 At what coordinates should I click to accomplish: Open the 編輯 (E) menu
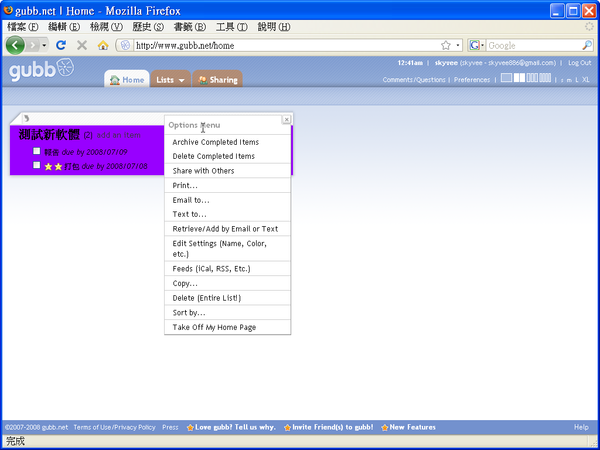pyautogui.click(x=64, y=27)
